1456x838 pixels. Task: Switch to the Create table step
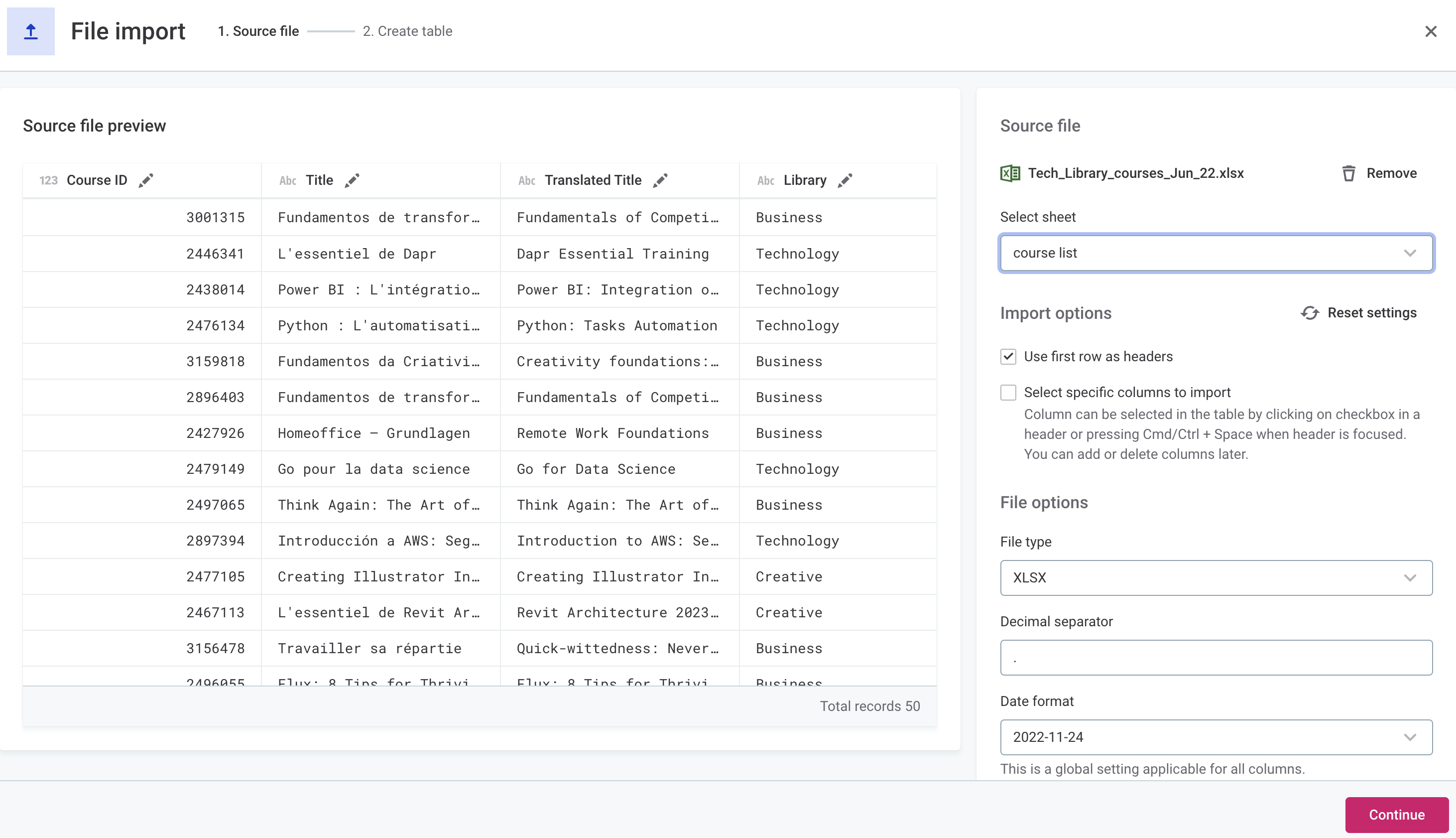407,31
